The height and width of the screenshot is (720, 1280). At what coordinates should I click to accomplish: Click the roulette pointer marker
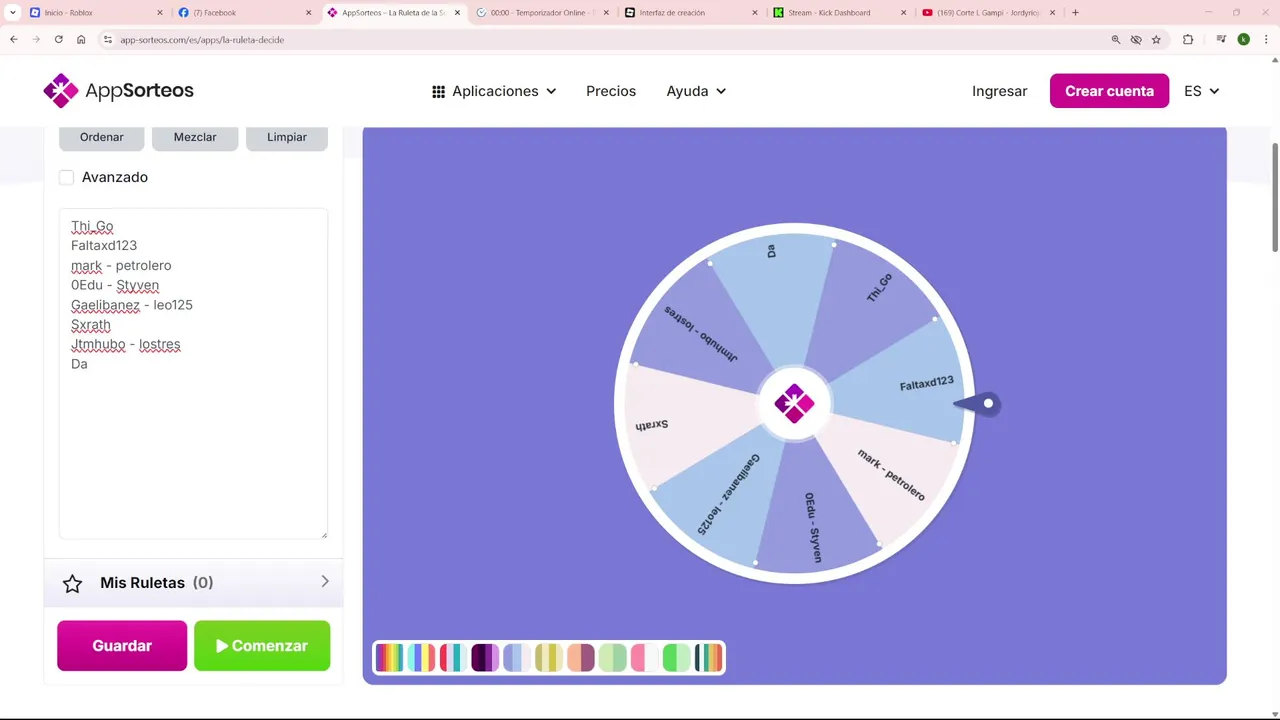(978, 403)
